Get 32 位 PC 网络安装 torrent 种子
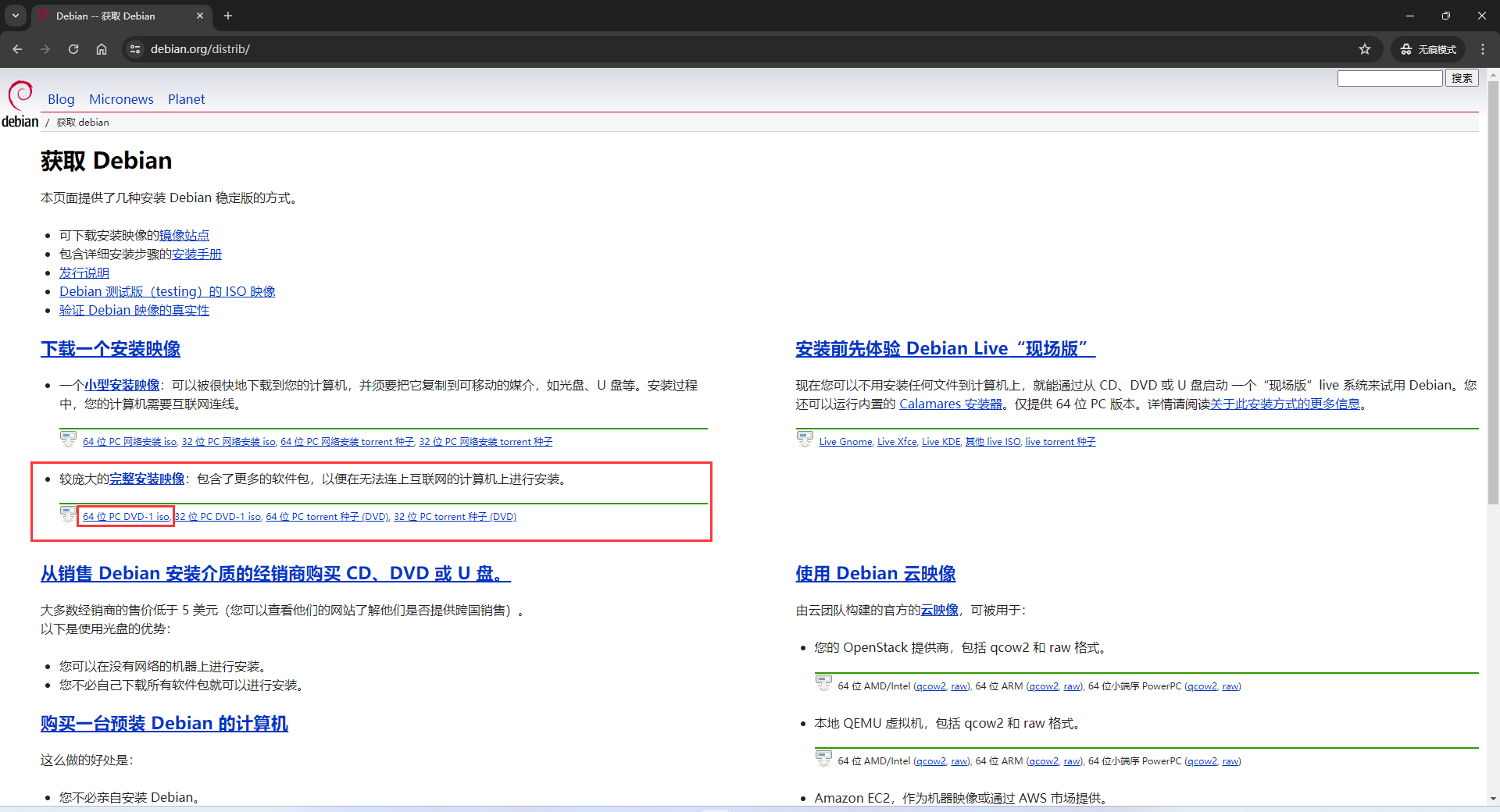 (486, 442)
